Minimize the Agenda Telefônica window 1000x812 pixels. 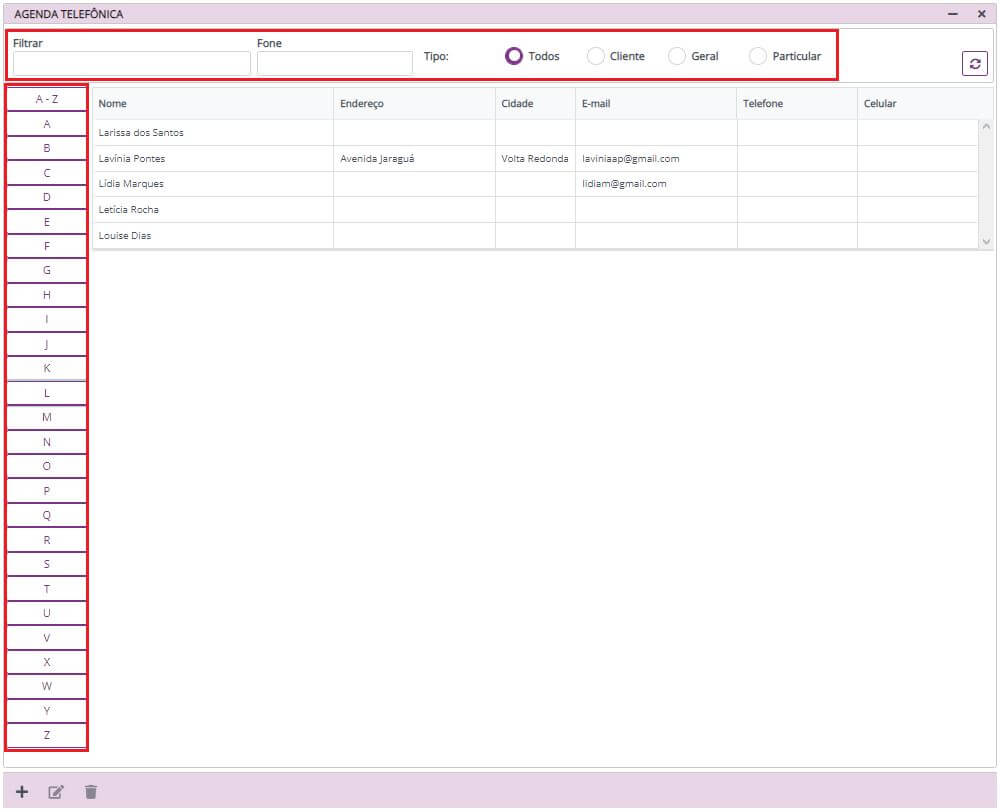pos(953,14)
